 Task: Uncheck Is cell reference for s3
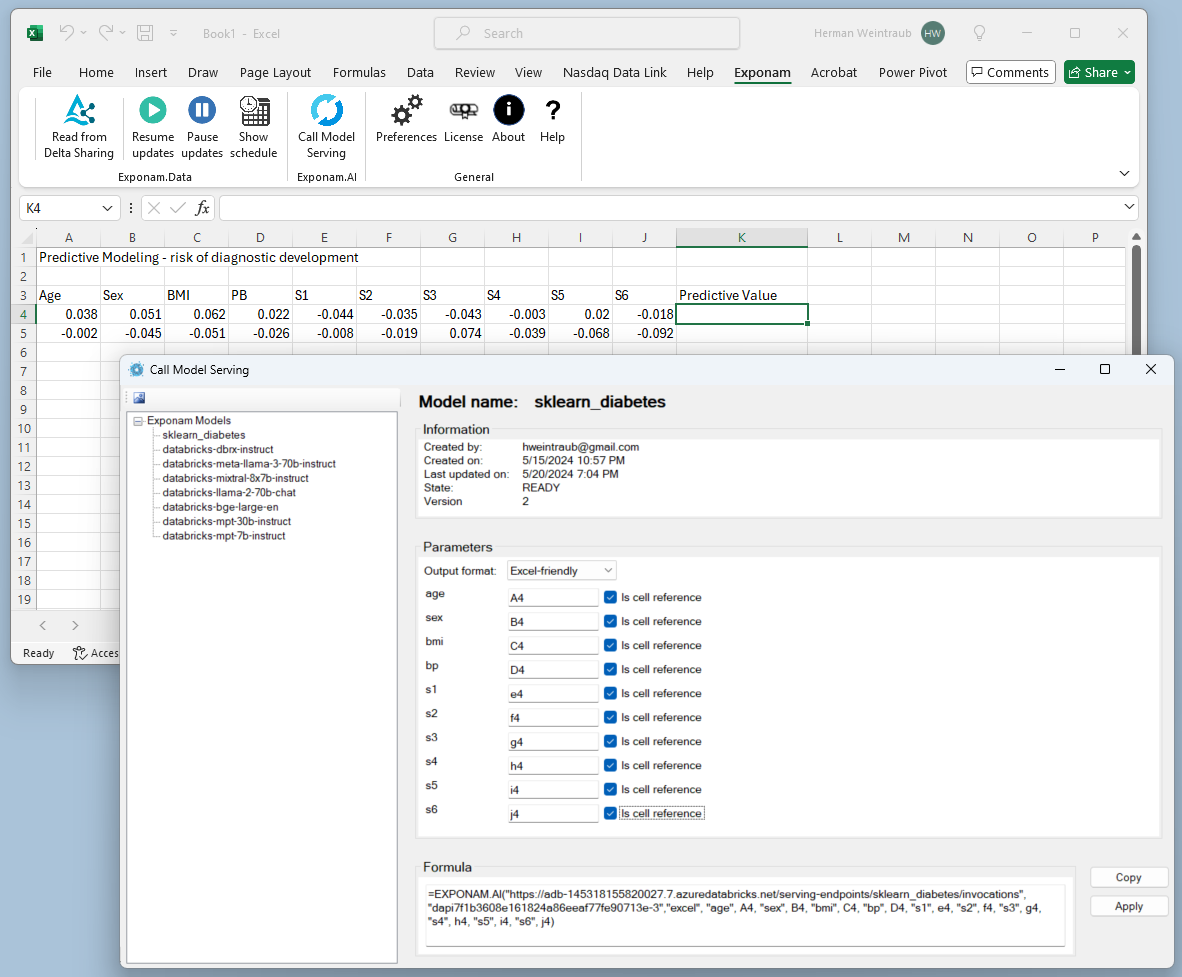click(611, 741)
